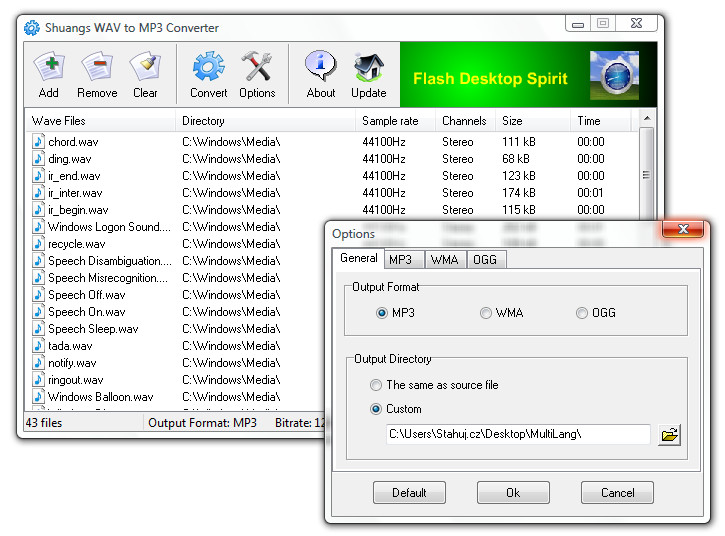Sort by the Channels column header
This screenshot has width=725, height=536.
pyautogui.click(x=465, y=121)
